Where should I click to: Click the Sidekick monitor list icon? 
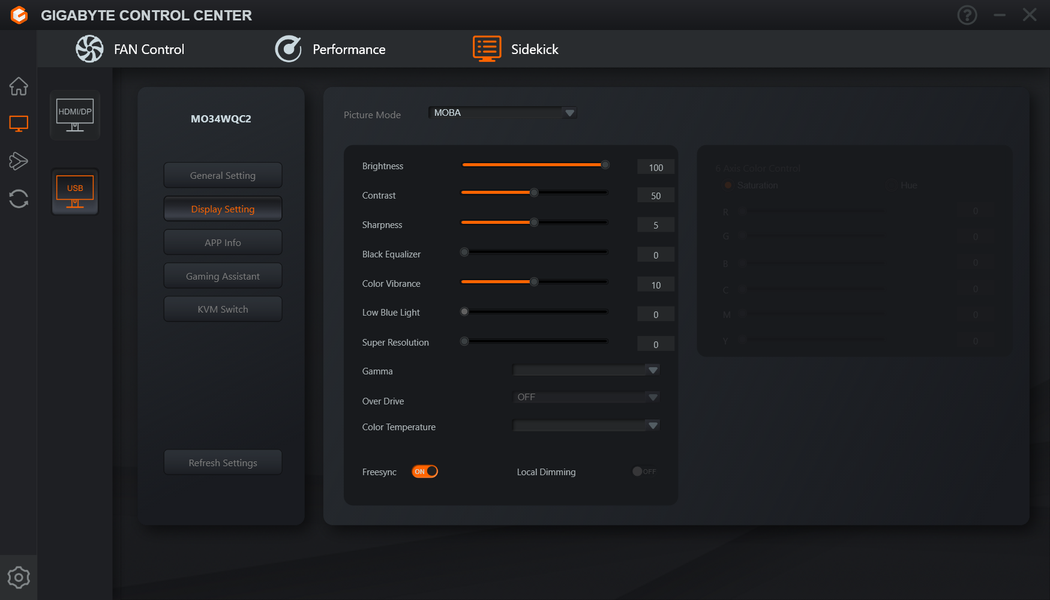tap(487, 49)
